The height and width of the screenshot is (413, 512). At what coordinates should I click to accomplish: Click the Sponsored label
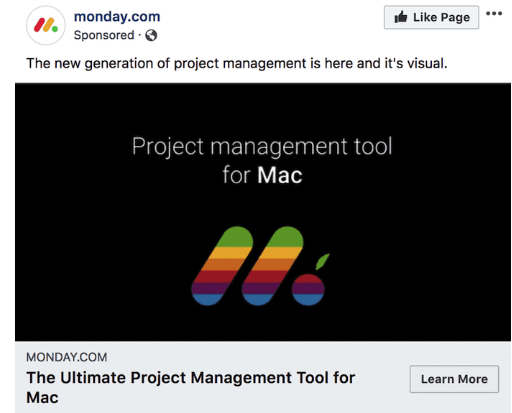pos(104,35)
